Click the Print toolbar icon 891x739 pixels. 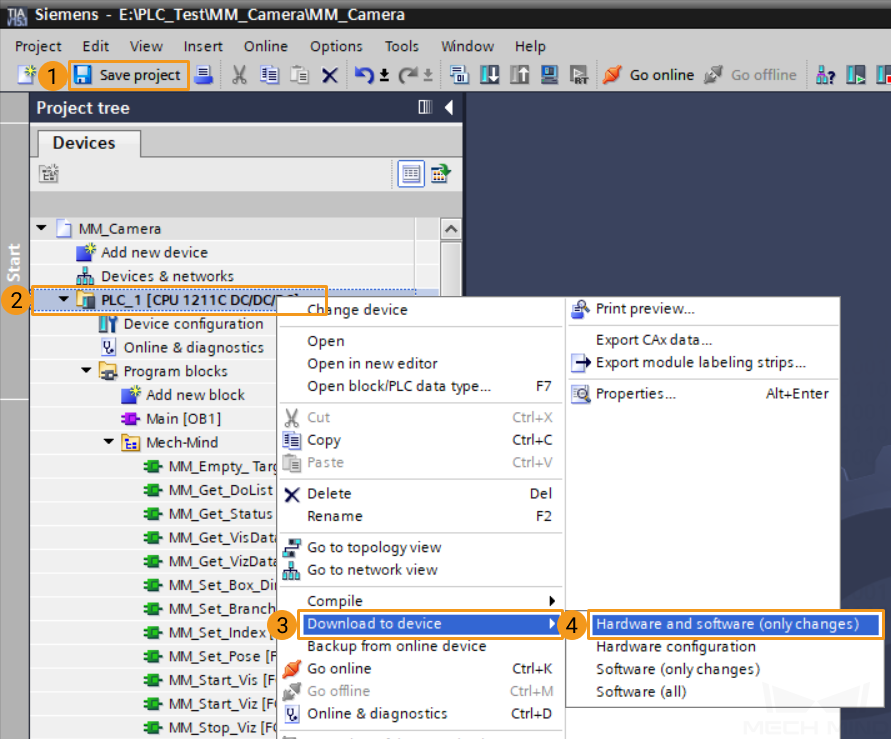[203, 75]
